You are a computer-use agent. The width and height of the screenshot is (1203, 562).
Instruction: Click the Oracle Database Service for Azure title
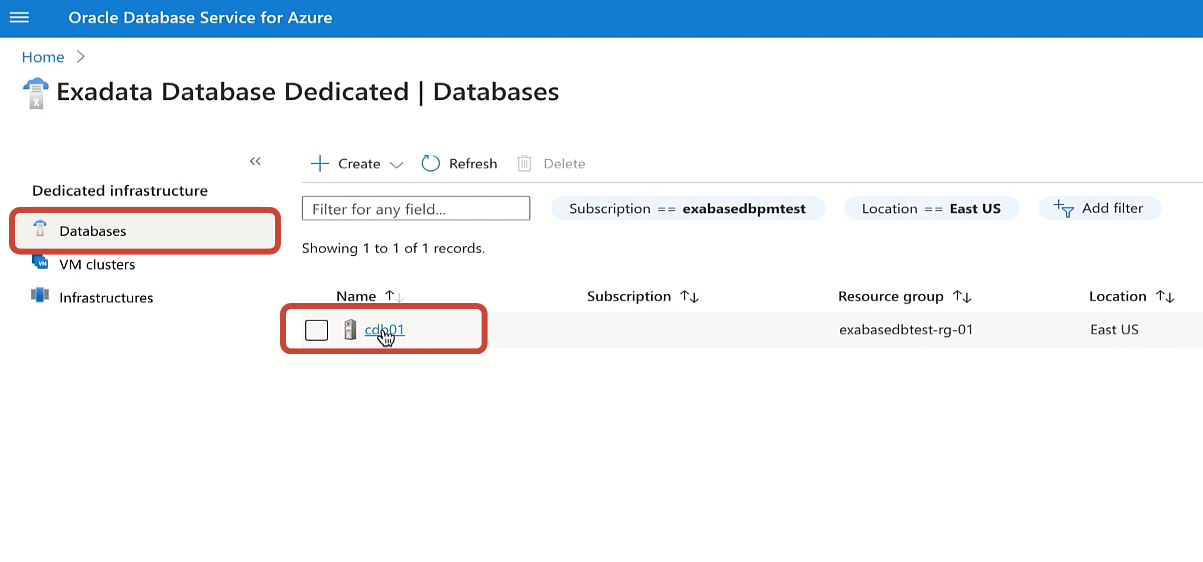[200, 18]
